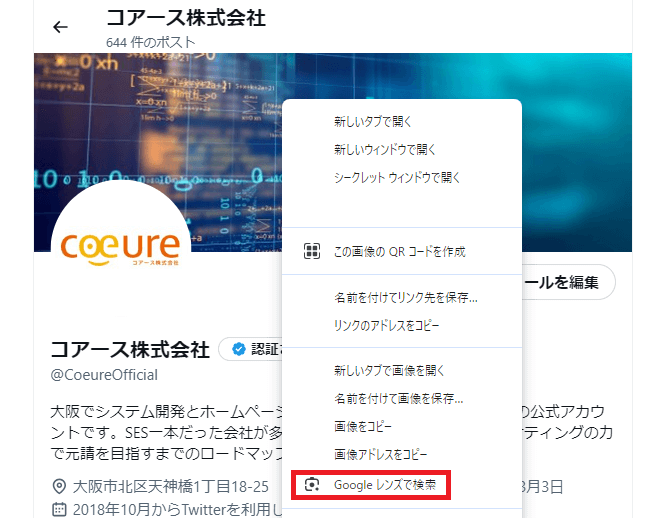Select 画像をコピー from the menu
The image size is (655, 518).
[360, 426]
